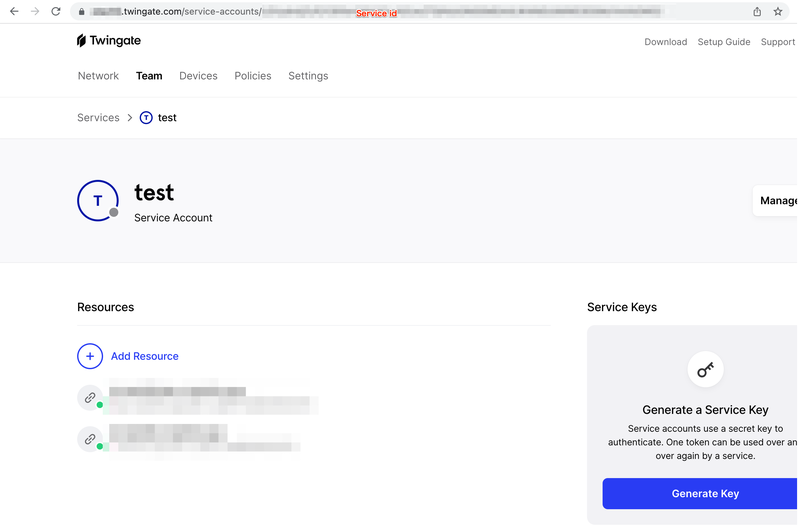Click the Resources section heading
Screen dimensions: 800x528
coord(106,307)
